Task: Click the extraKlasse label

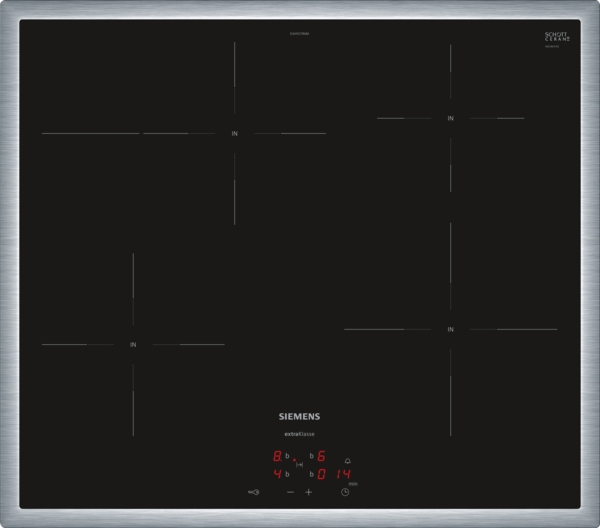Action: 299,434
